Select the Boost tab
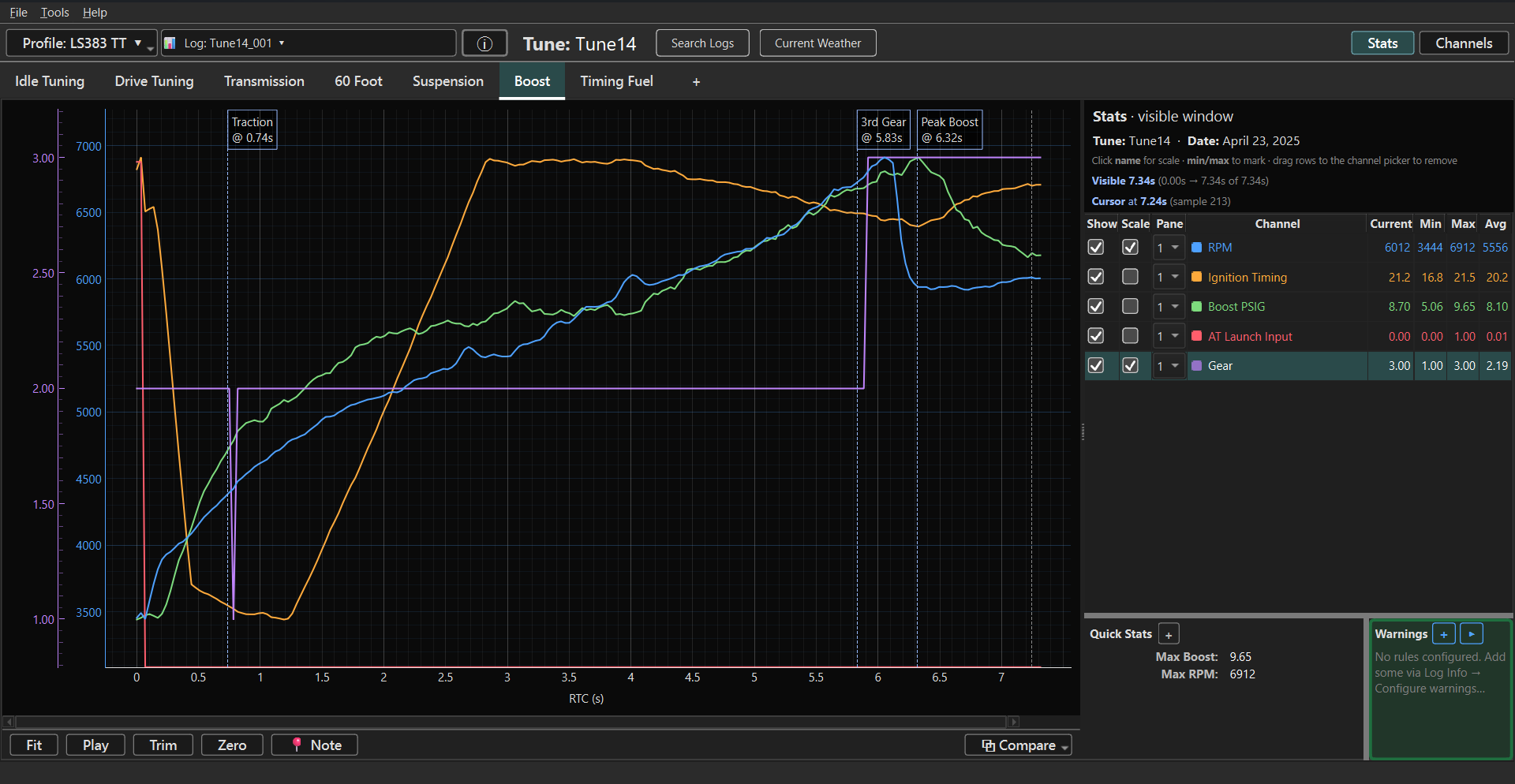The height and width of the screenshot is (784, 1515). tap(532, 81)
